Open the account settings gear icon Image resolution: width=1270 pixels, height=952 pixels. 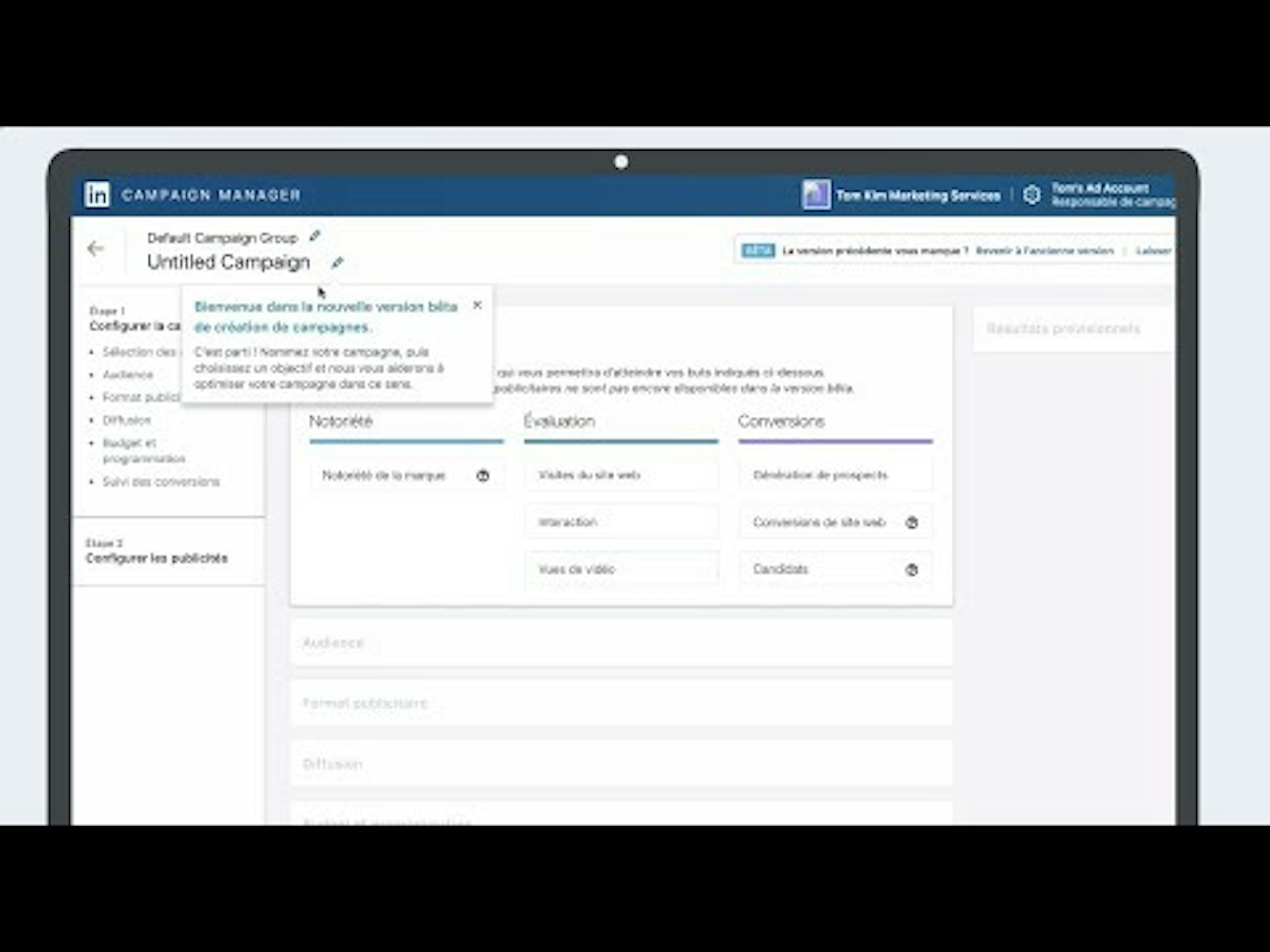click(x=1032, y=194)
